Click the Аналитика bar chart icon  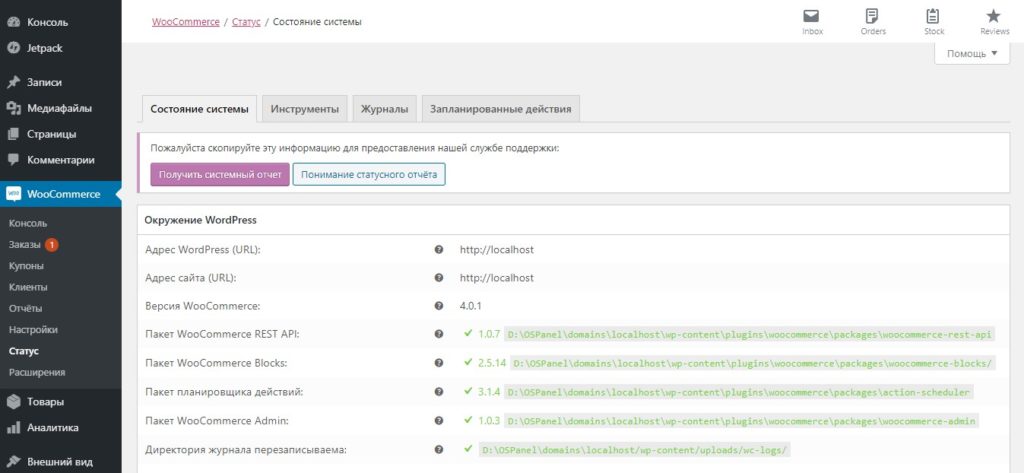tap(13, 428)
